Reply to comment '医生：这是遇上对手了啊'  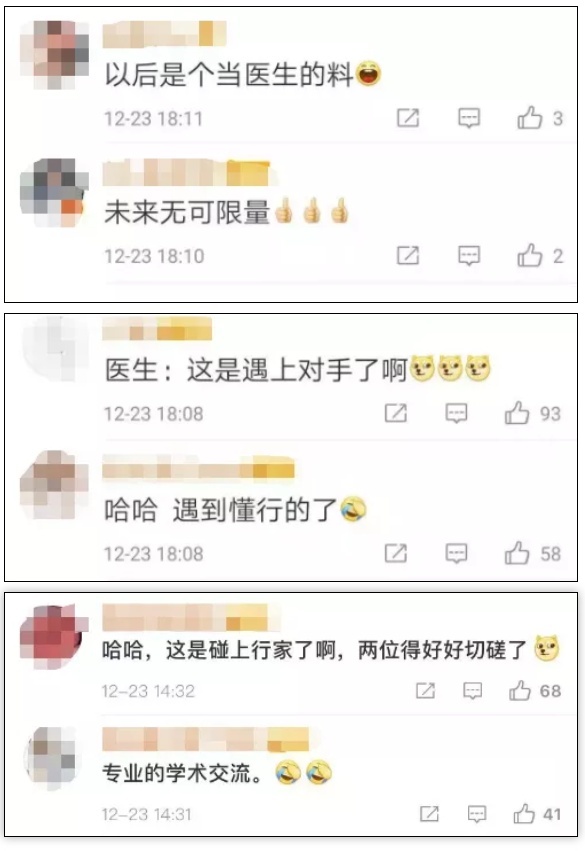[456, 414]
